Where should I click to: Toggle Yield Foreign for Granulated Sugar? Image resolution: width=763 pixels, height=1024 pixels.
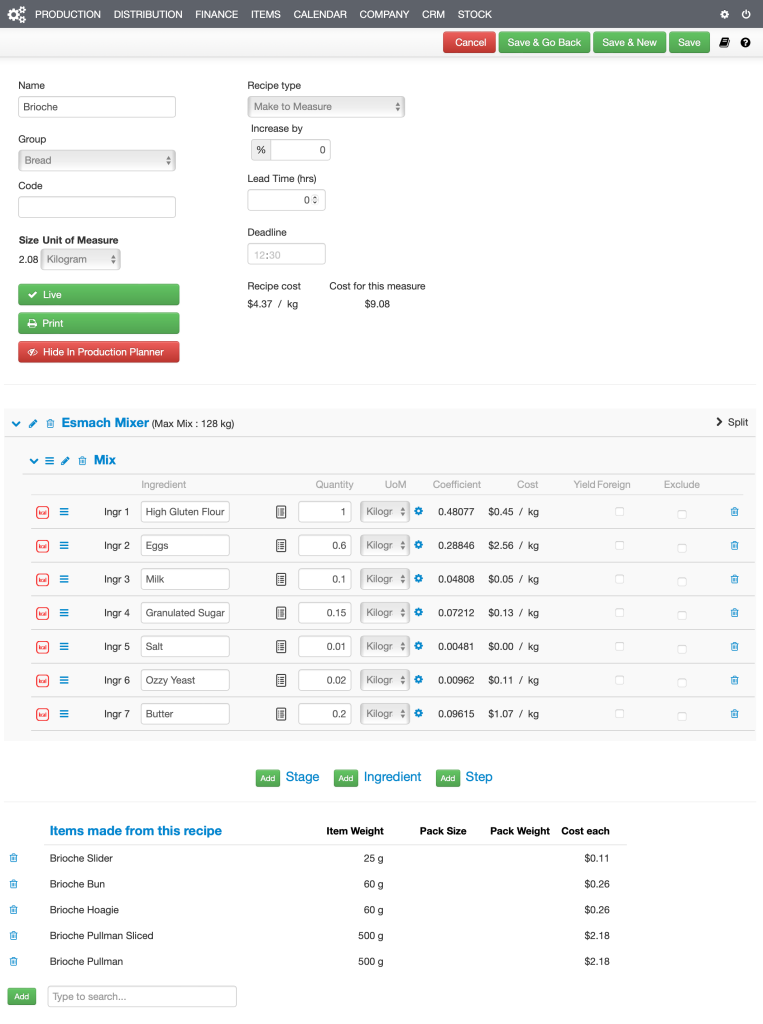pos(619,613)
